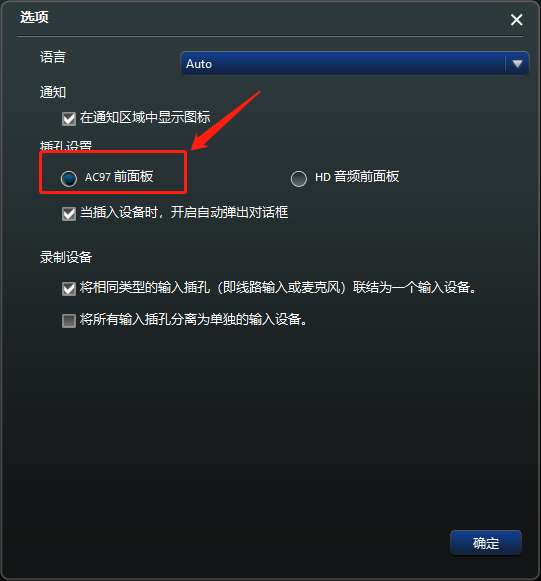
Task: Select the HD 音频前面板 radio button
Action: 299,178
